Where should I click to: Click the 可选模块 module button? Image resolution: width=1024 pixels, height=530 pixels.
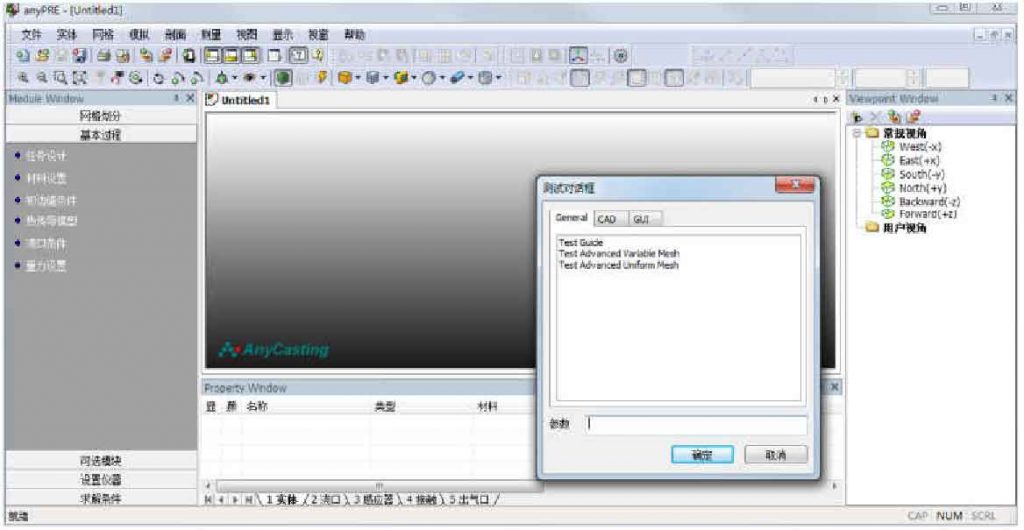pyautogui.click(x=101, y=460)
